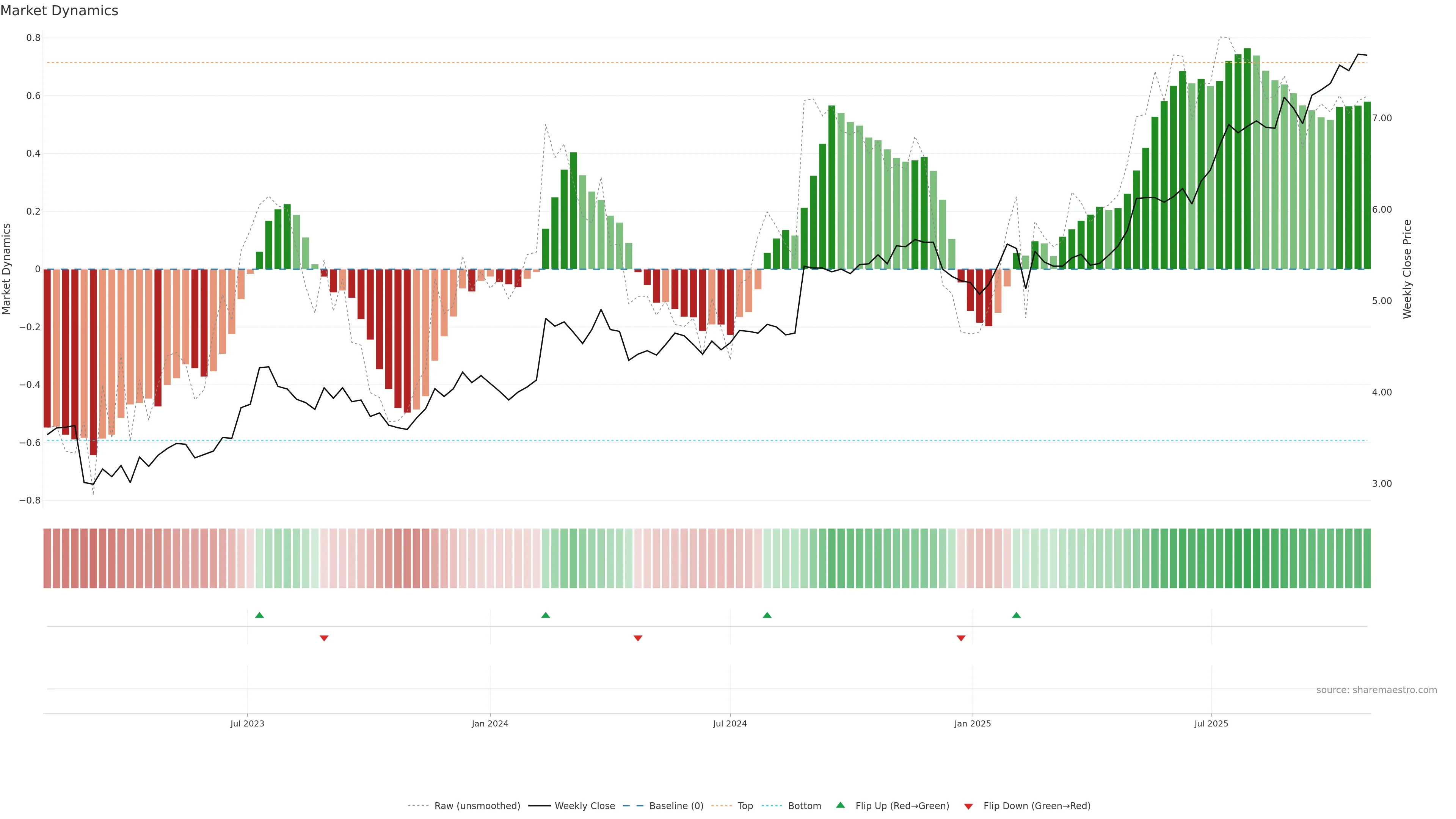Click the Jul 2025 x-axis label

[x=1211, y=723]
